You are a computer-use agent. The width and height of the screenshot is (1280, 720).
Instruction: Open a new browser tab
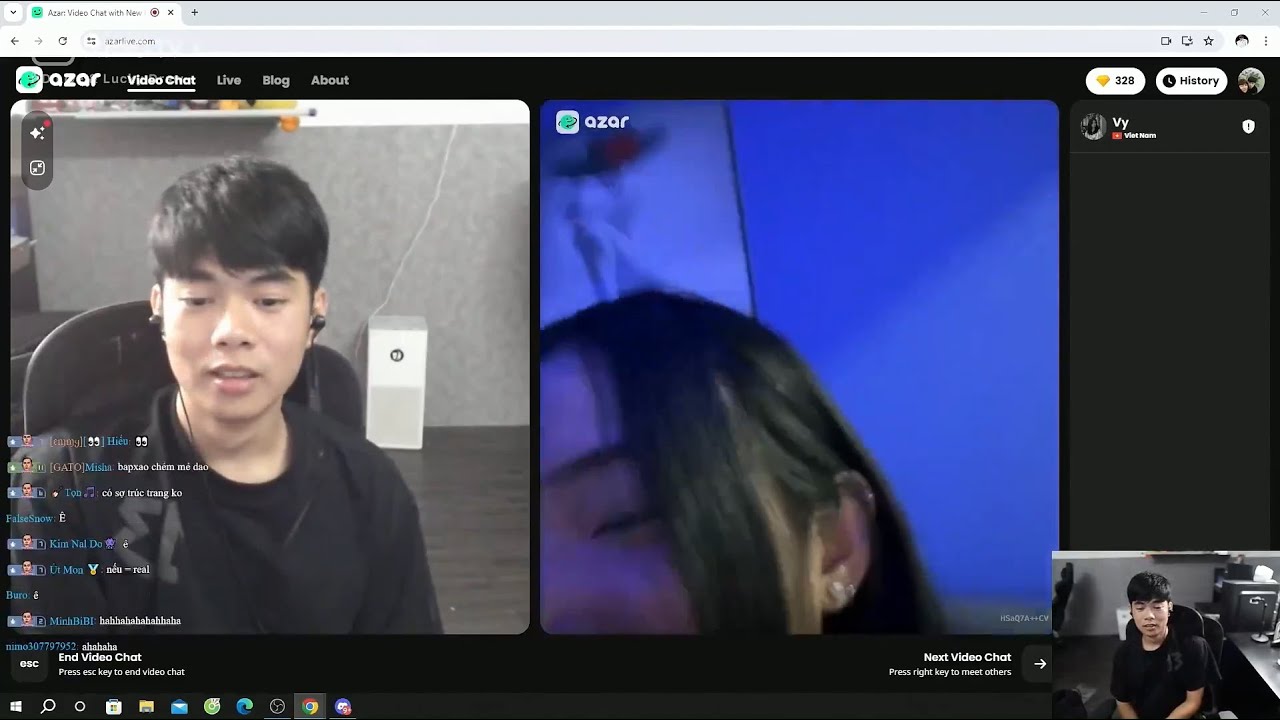tap(194, 13)
